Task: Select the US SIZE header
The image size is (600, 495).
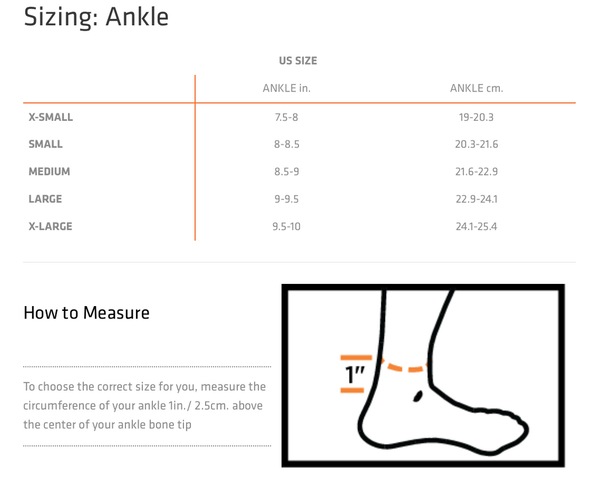Action: coord(298,61)
